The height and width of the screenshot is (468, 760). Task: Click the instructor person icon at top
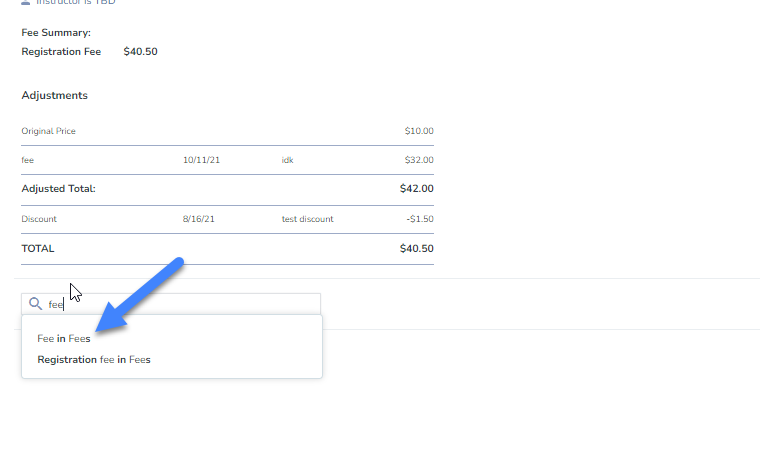click(x=26, y=2)
